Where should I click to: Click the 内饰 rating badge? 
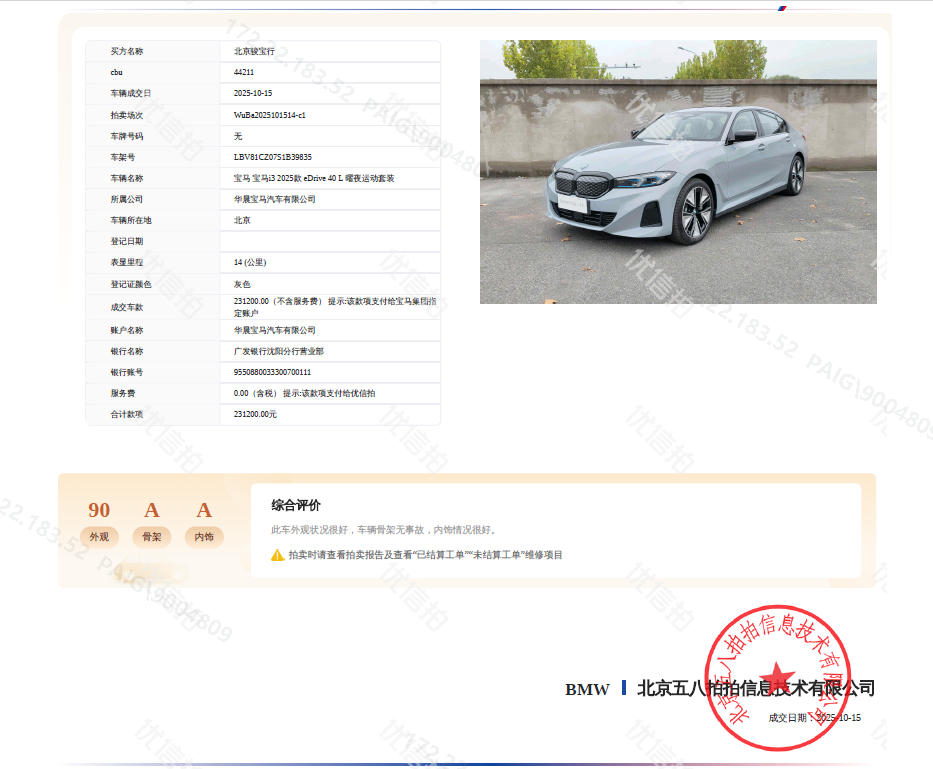204,537
